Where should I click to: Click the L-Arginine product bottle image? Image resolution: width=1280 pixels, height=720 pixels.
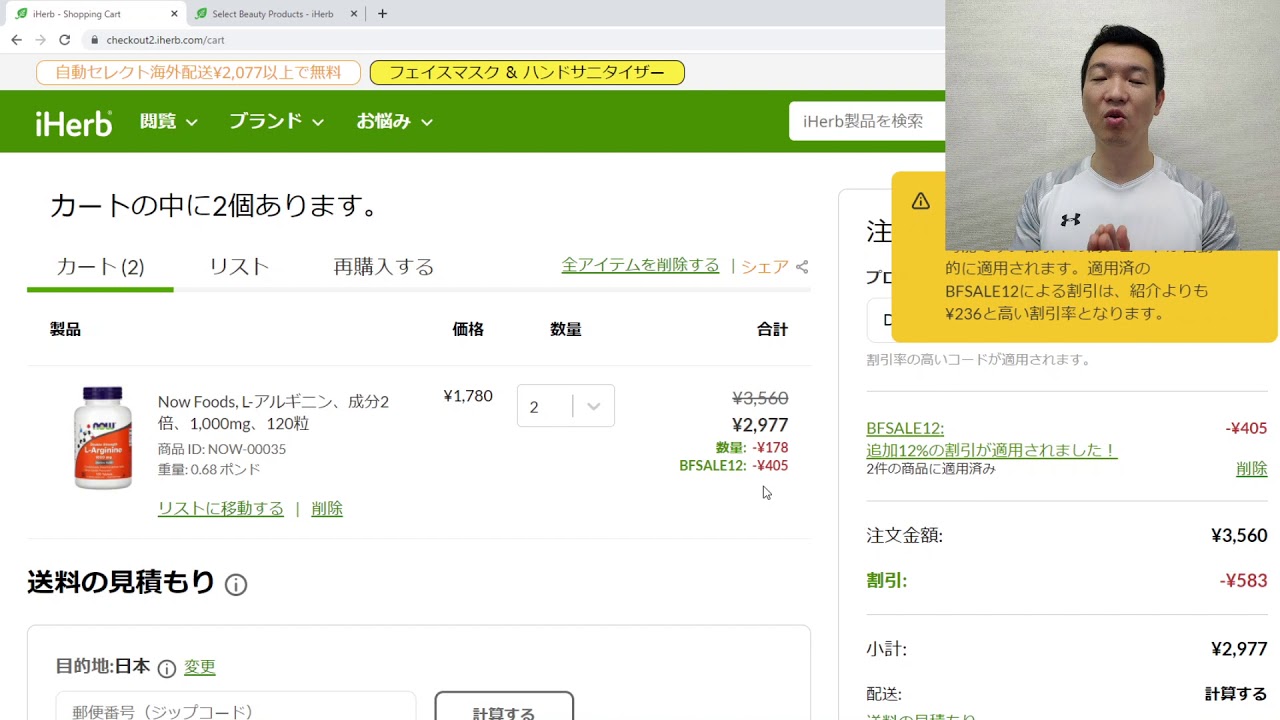pos(102,437)
